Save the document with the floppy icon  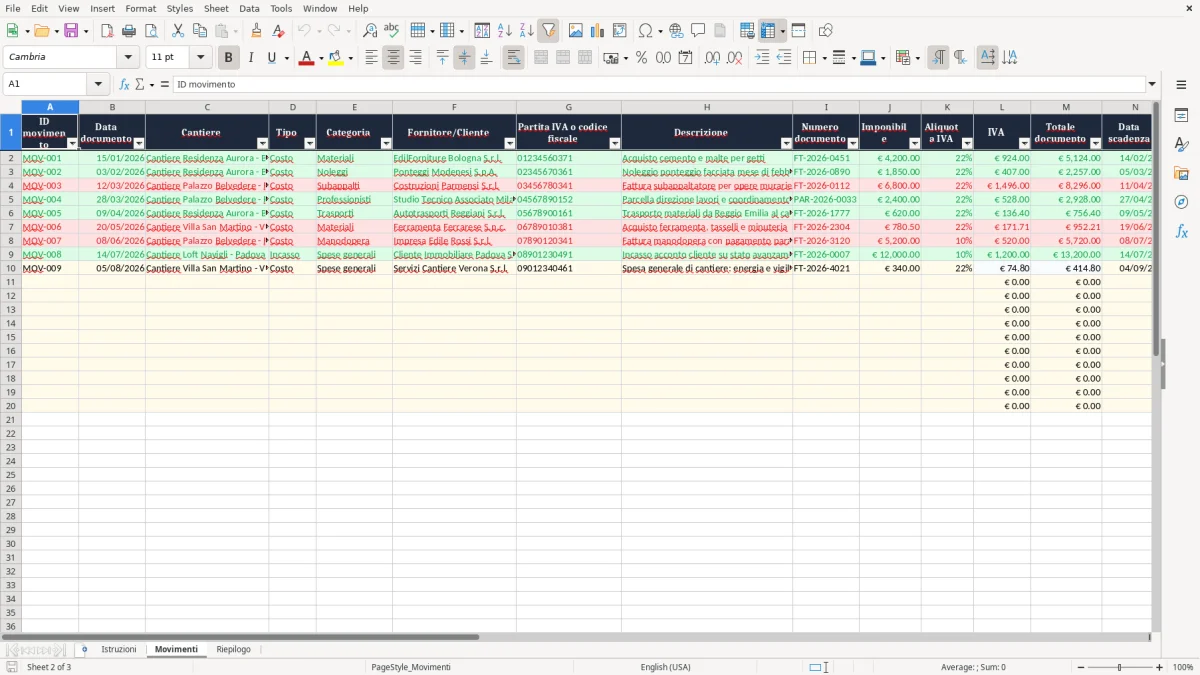coord(71,31)
